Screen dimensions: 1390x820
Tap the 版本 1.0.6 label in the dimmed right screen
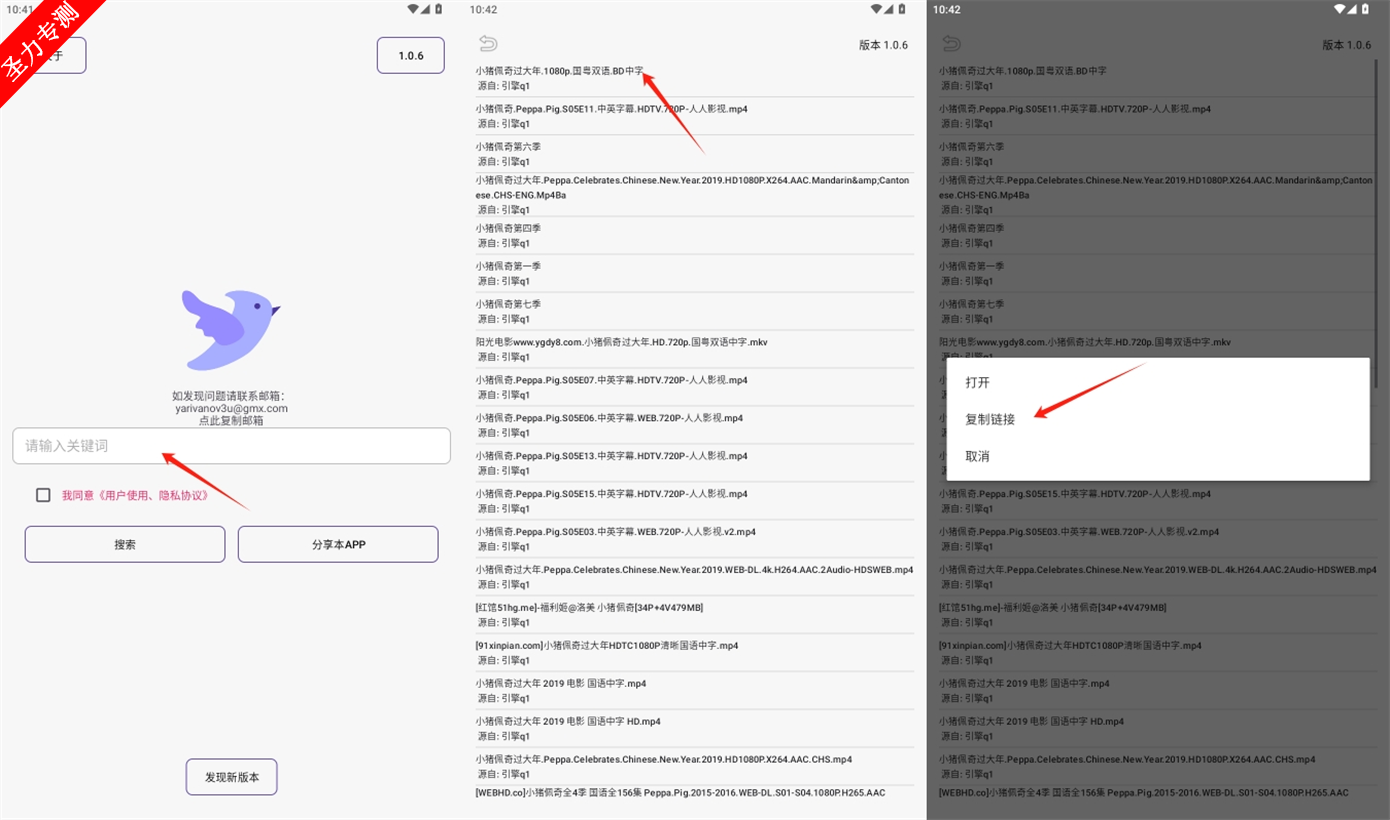coord(1347,45)
